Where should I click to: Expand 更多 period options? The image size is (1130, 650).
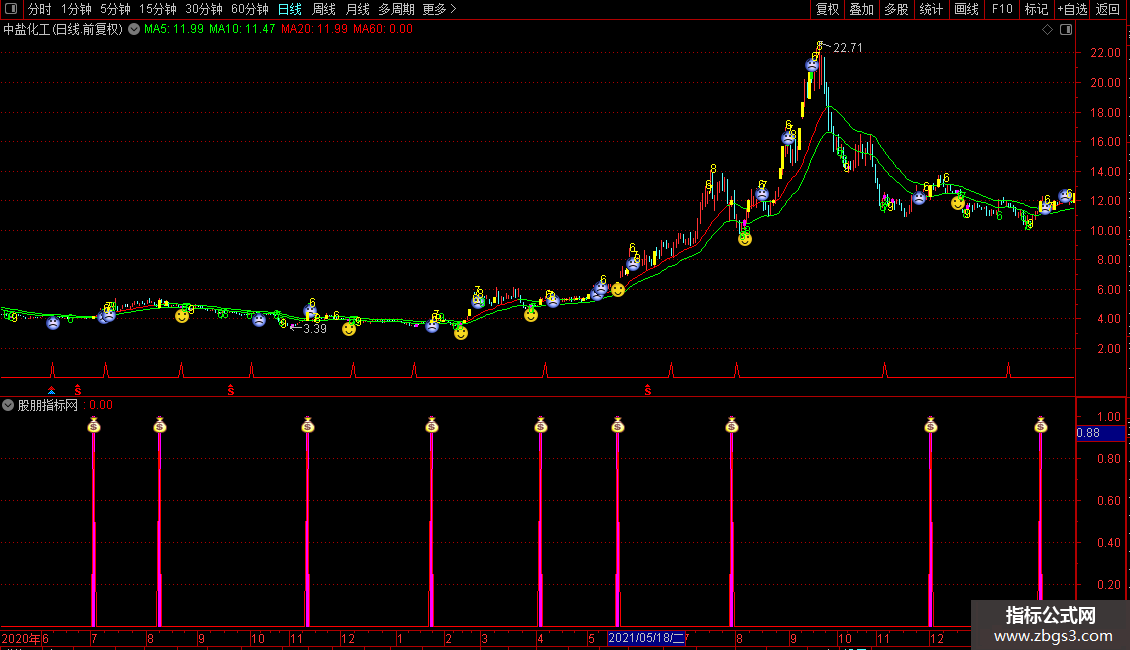point(439,9)
